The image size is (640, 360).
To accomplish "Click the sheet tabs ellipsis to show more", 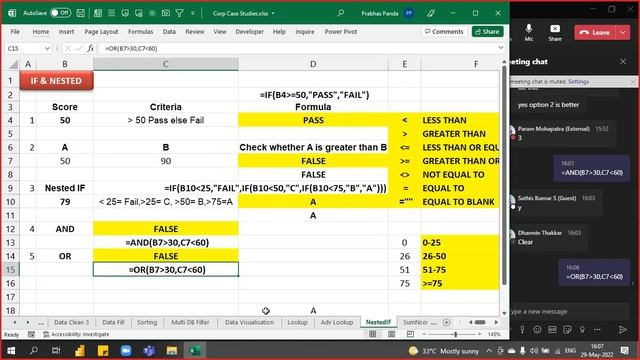I will tap(41, 322).
